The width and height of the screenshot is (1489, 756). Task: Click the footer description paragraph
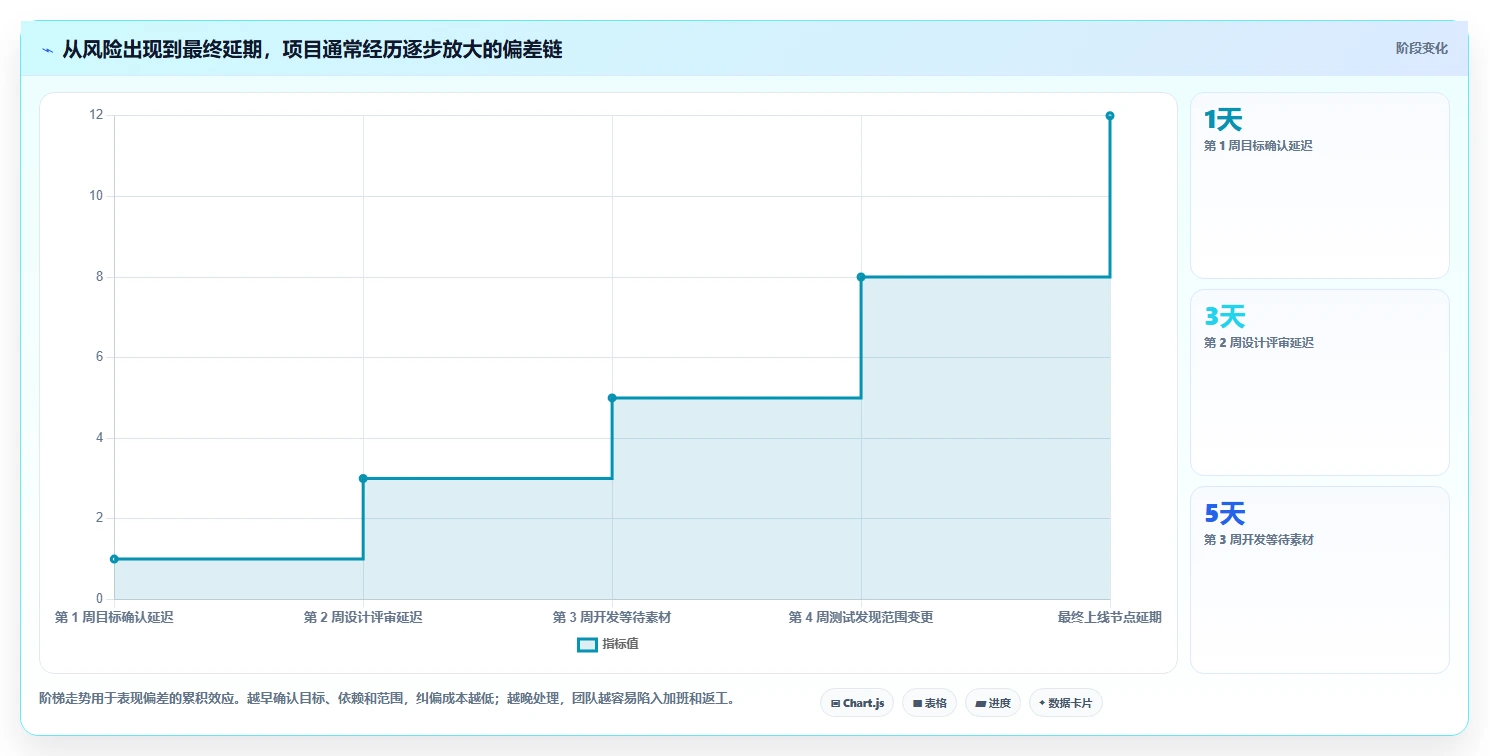point(387,699)
